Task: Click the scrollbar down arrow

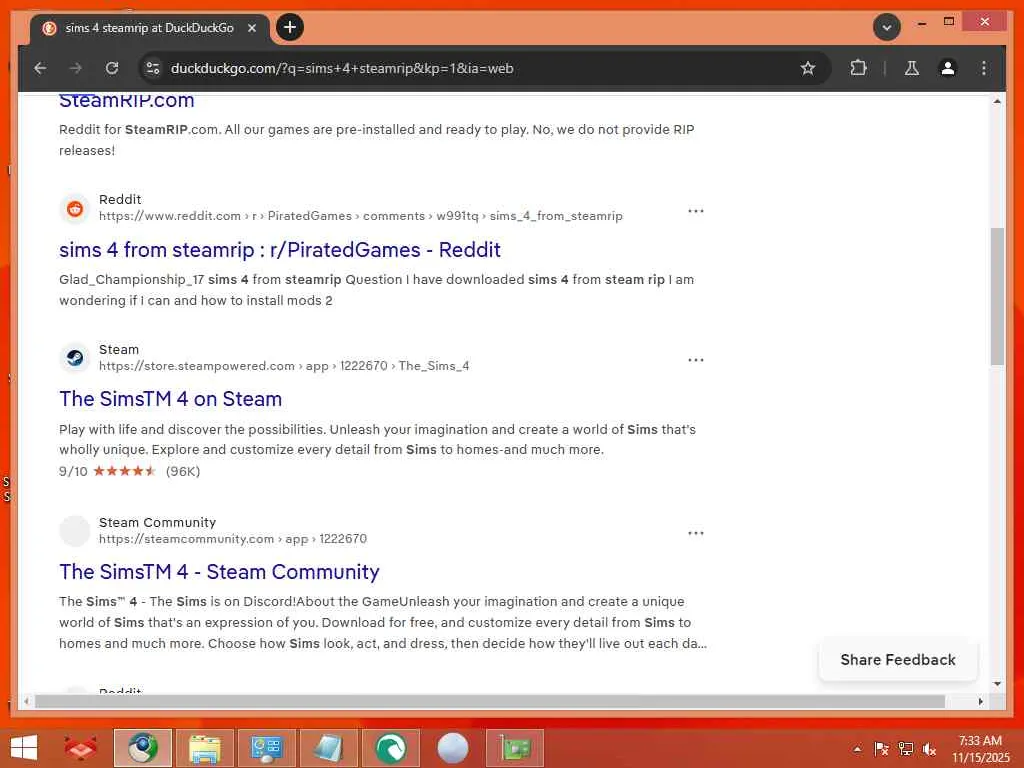Action: (x=997, y=684)
